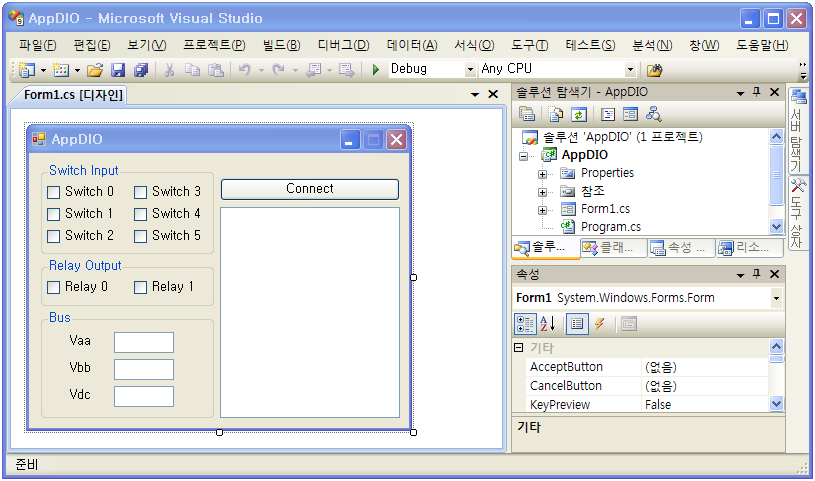Open the 도구(T) menu

pos(529,45)
